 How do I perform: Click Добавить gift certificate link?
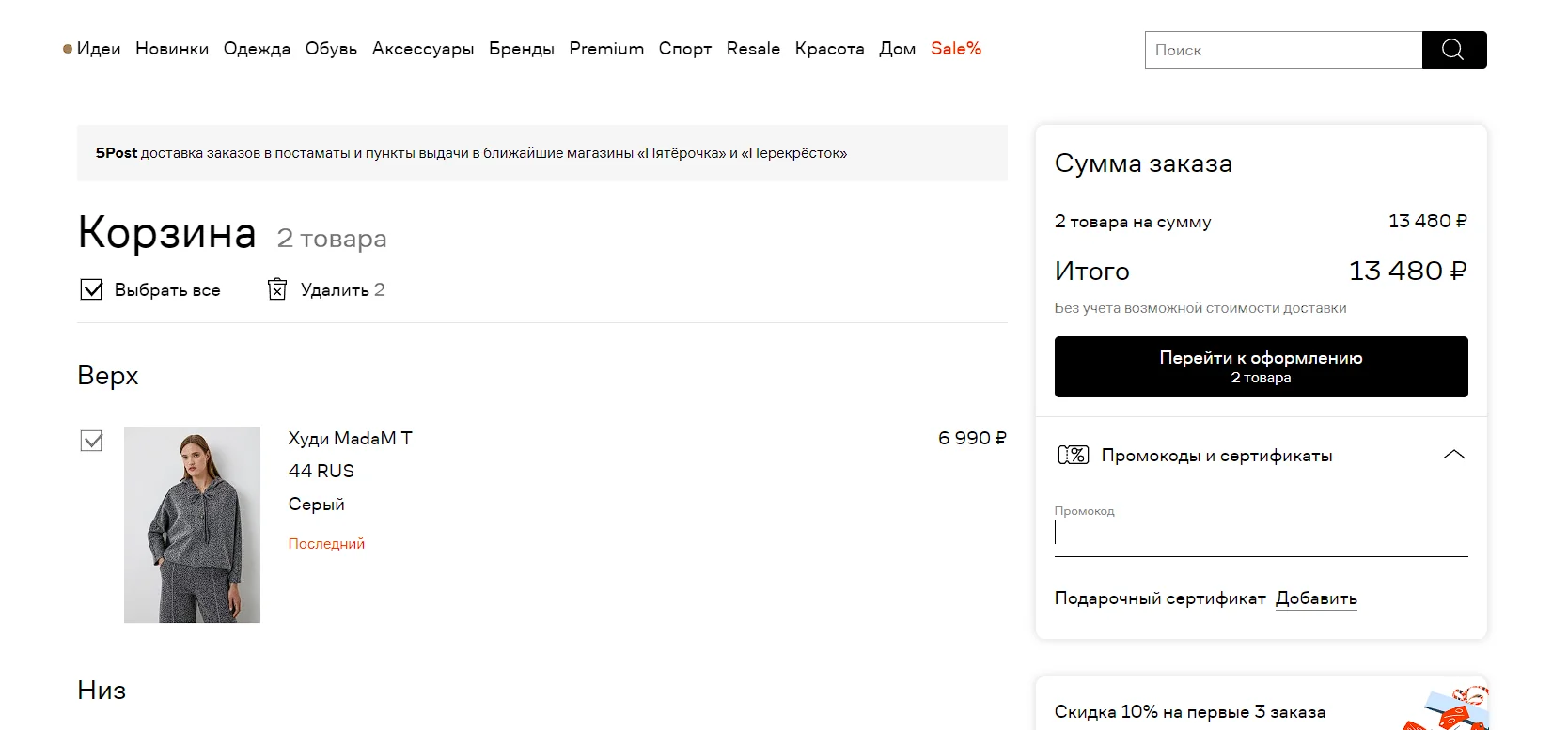pyautogui.click(x=1316, y=598)
